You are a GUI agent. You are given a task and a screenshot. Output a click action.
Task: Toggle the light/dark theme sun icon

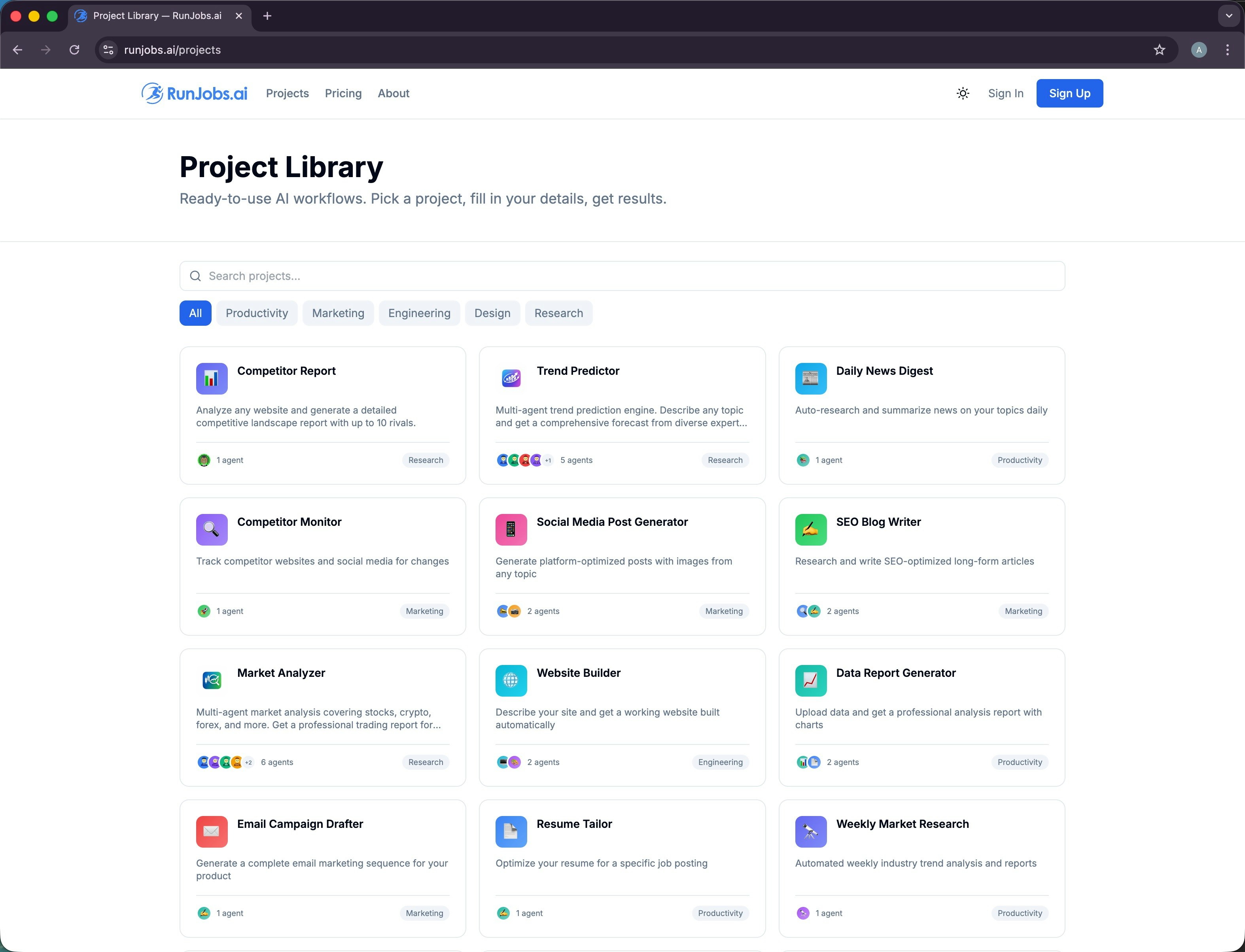point(963,93)
